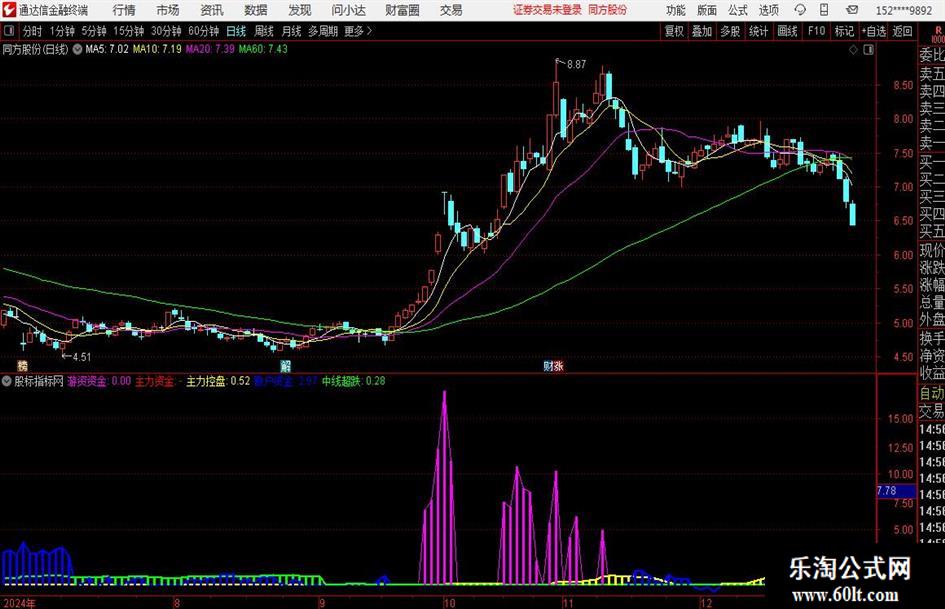The image size is (945, 609).
Task: Toggle the left sidebar panel icon
Action: click(9, 31)
